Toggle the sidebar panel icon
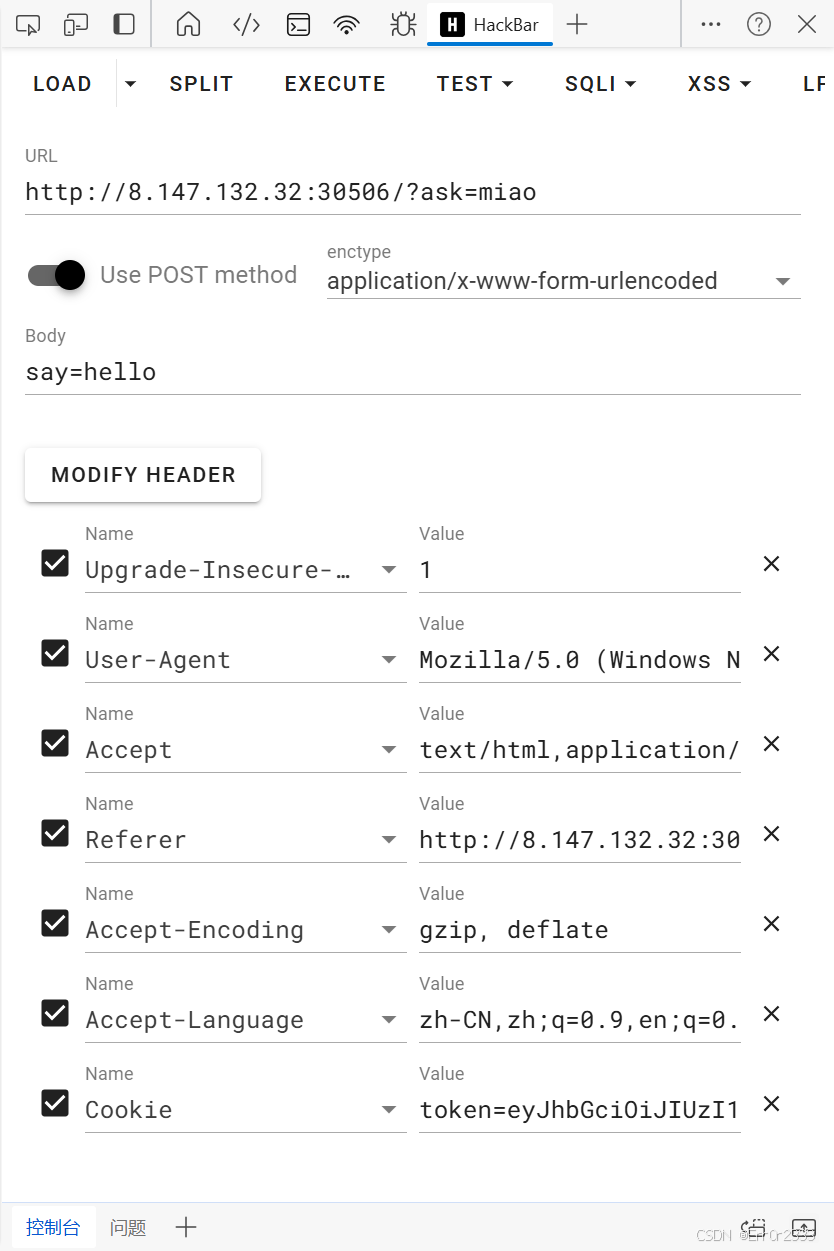 click(x=123, y=23)
